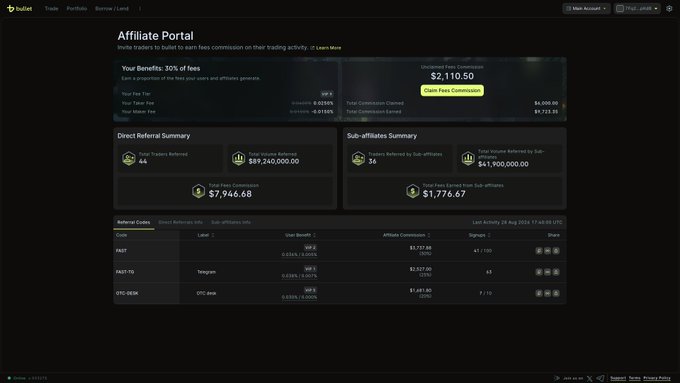The image size is (680, 383).
Task: Open the Trade menu
Action: [51, 8]
